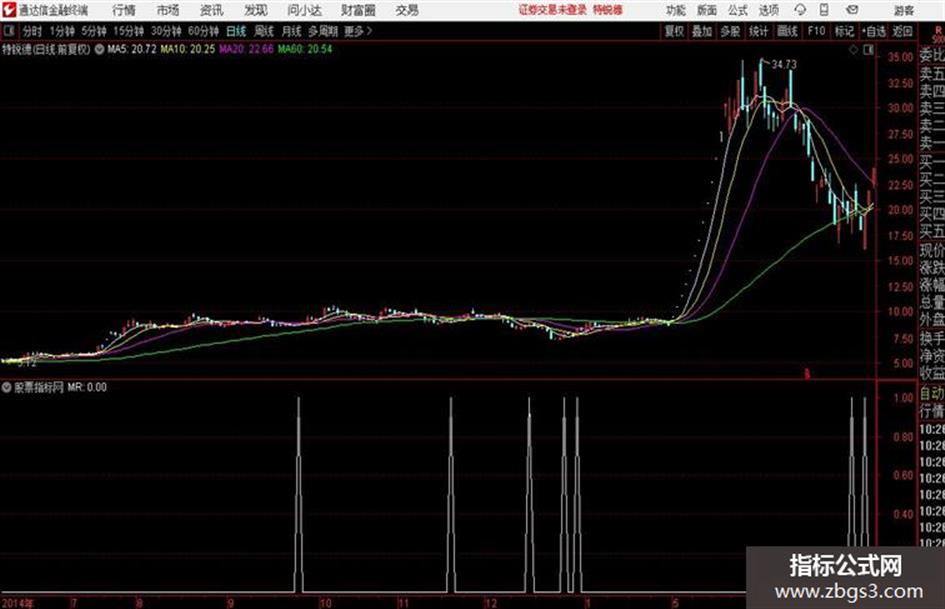Click the 自动 auto button in side panel
Screen dimensions: 945x609
tap(932, 394)
